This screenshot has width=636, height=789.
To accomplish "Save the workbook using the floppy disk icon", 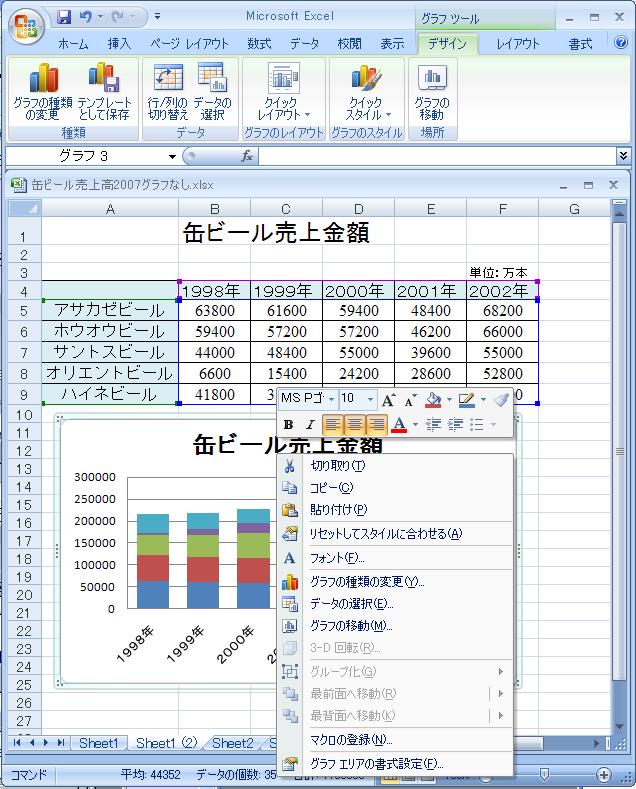I will (x=64, y=17).
